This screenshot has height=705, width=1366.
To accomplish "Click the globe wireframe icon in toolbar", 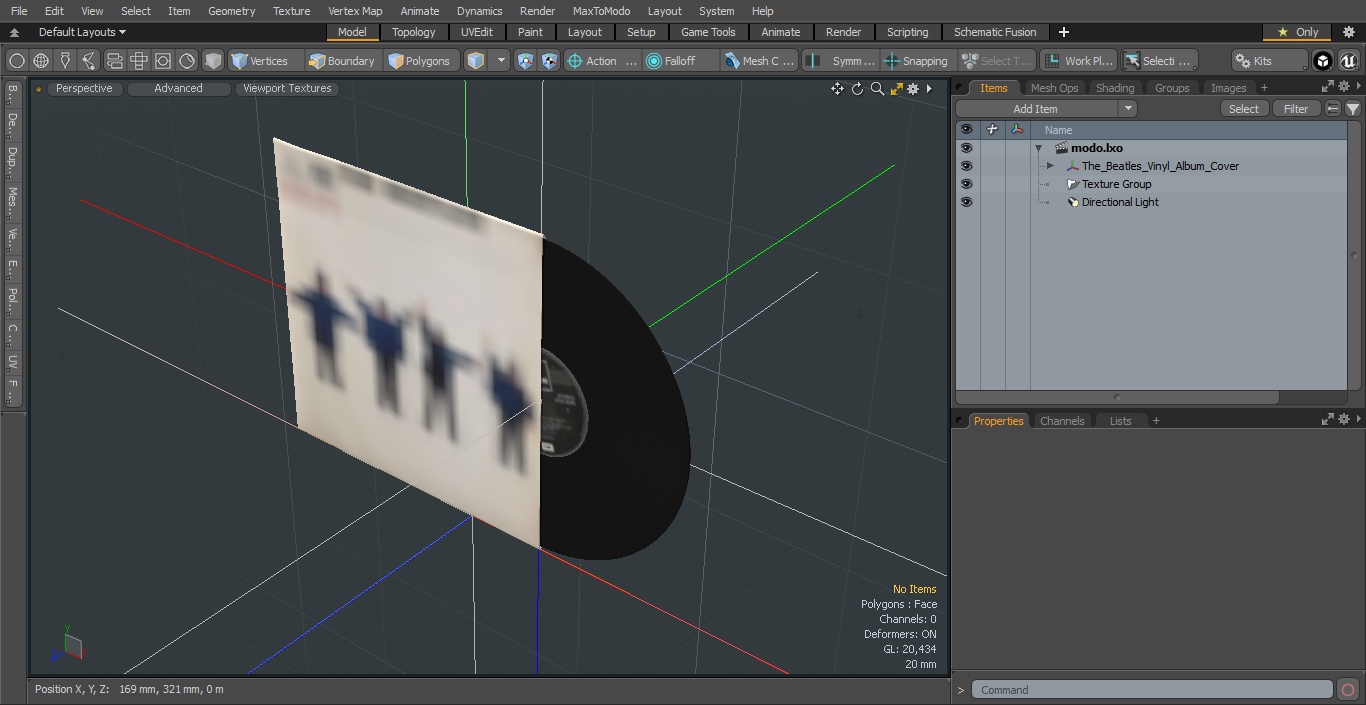I will pos(41,61).
